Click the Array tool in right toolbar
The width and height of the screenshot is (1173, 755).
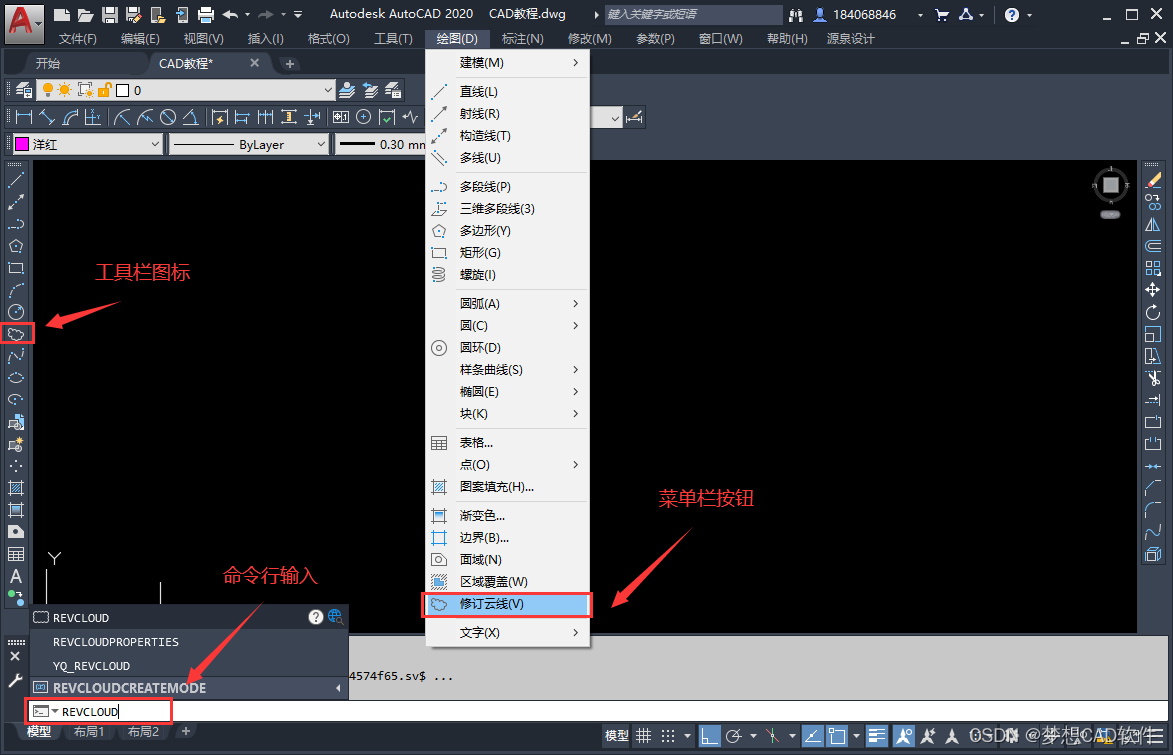click(1153, 268)
